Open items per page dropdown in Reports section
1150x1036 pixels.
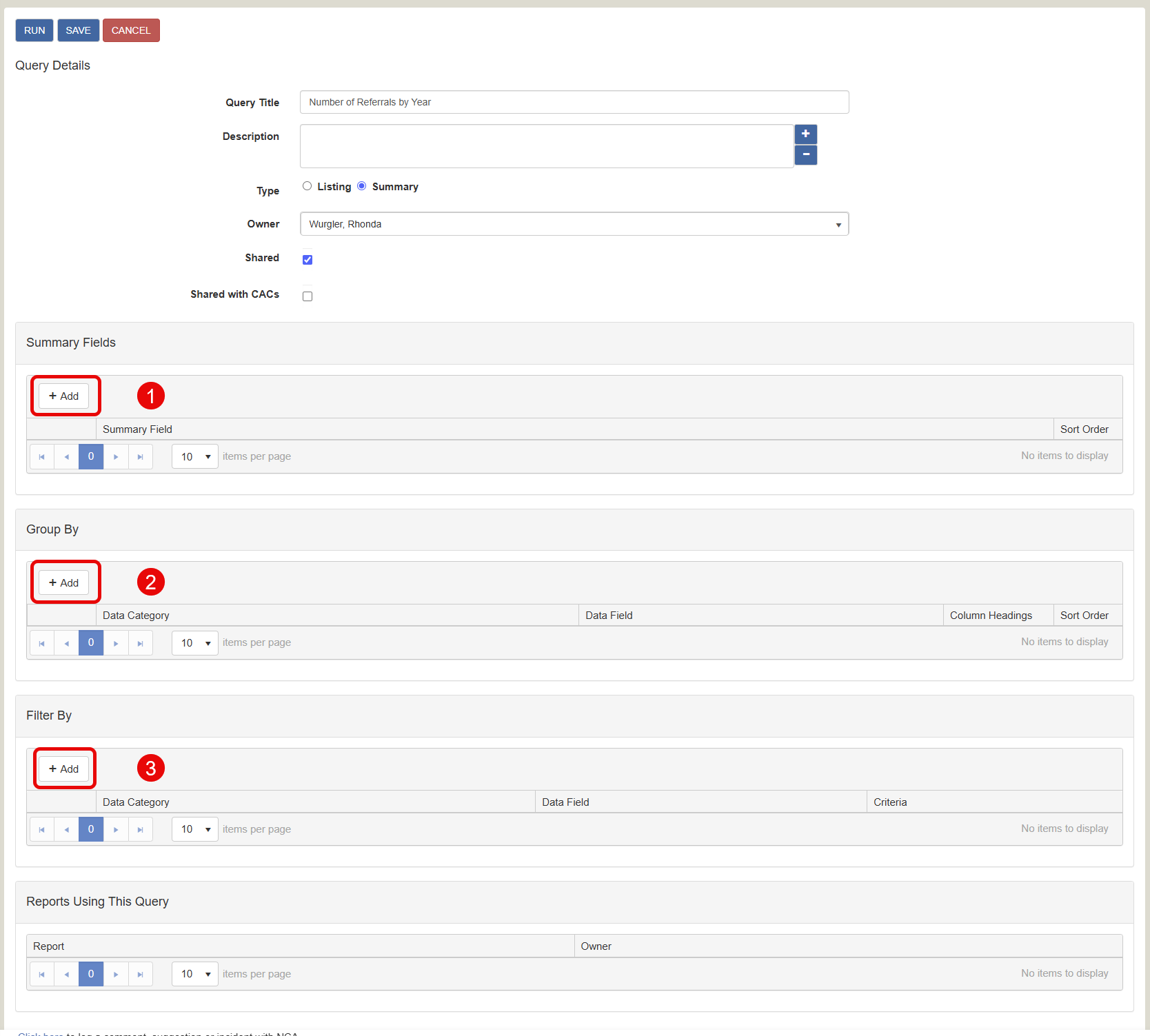[195, 974]
